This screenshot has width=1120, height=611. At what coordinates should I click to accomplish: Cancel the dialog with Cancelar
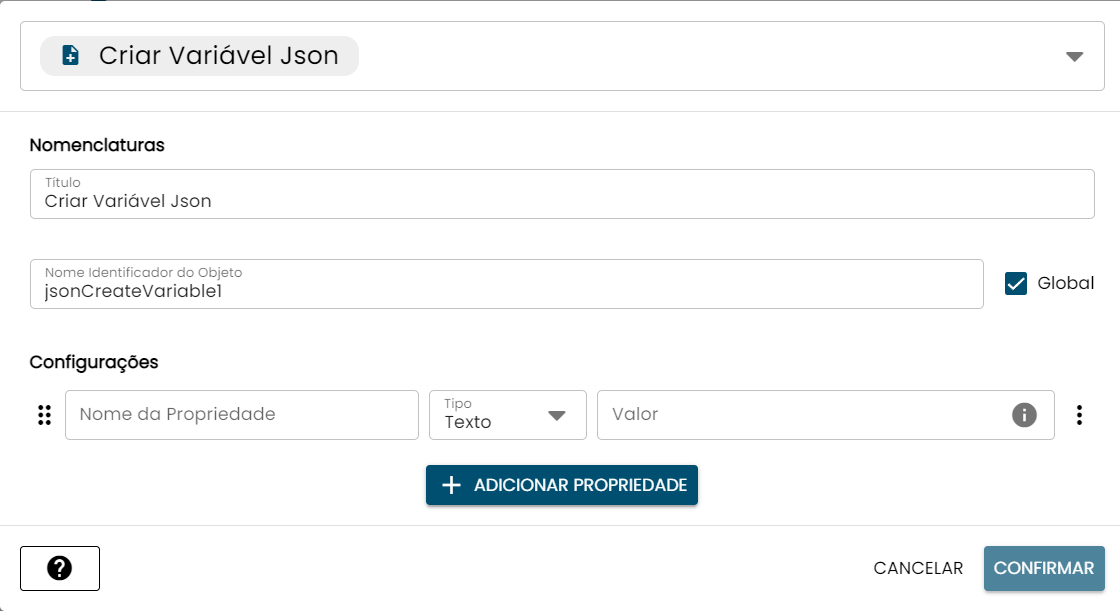point(918,568)
